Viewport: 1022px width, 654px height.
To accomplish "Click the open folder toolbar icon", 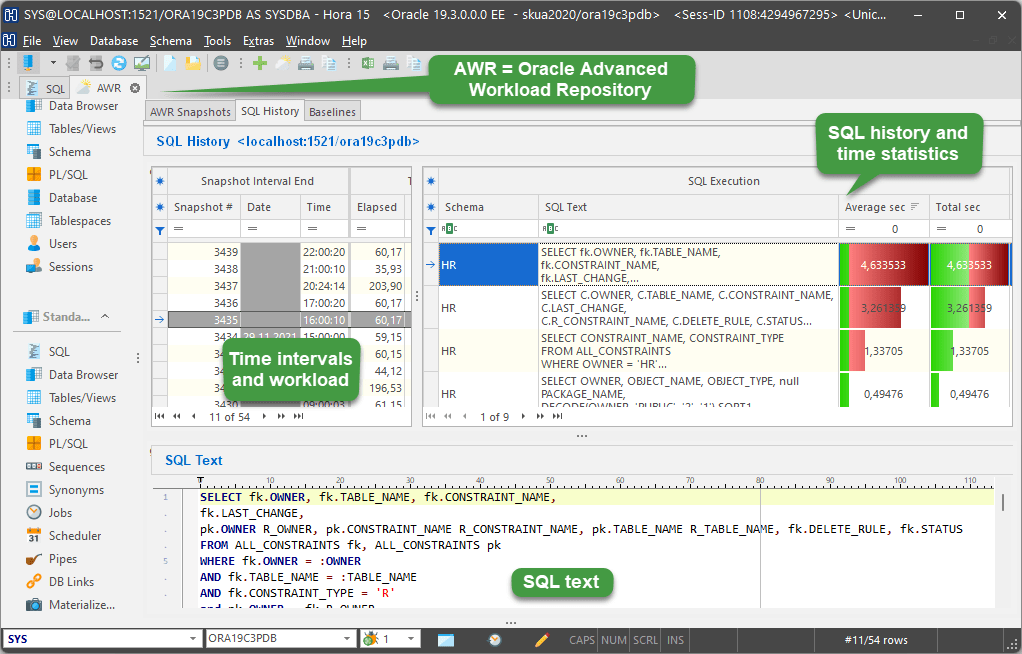I will tap(193, 63).
